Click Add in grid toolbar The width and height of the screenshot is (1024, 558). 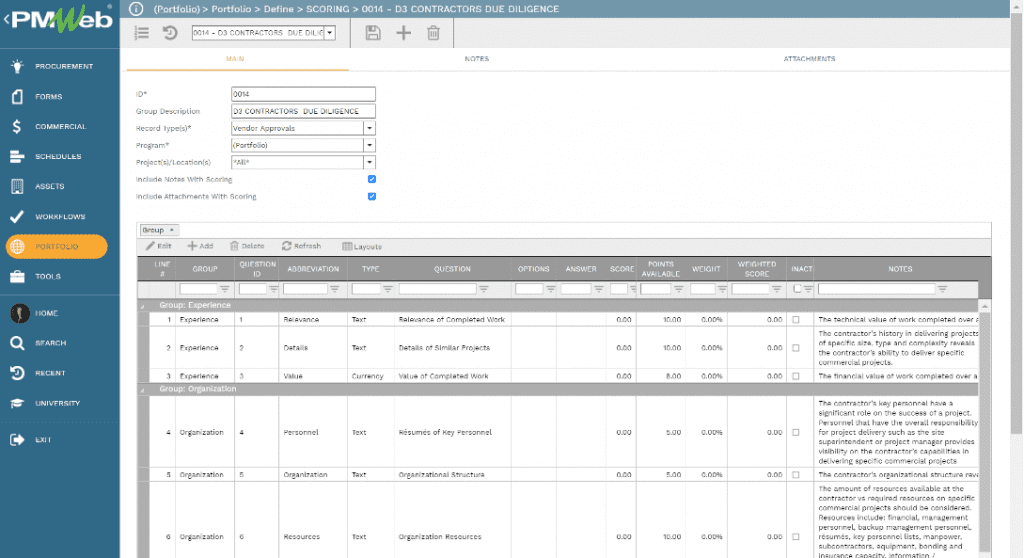[x=200, y=246]
